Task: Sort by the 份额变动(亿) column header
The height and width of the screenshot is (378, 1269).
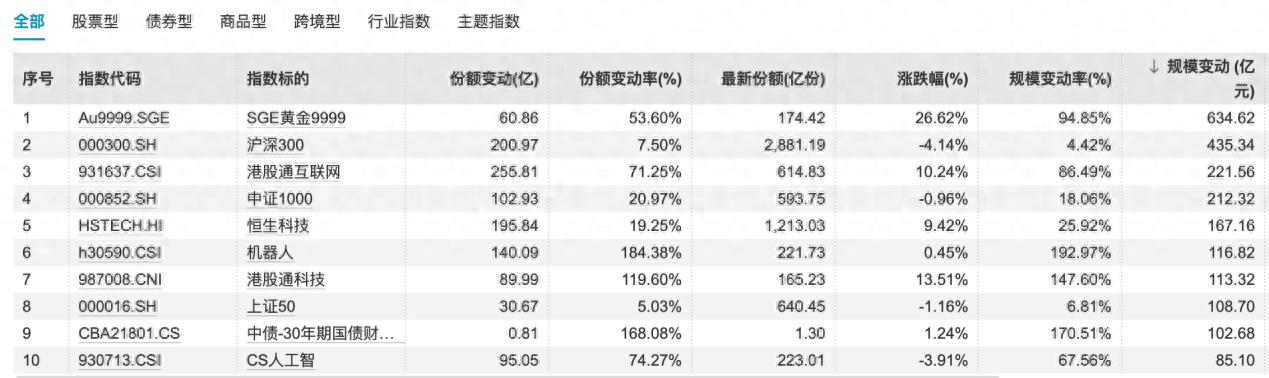Action: 498,79
